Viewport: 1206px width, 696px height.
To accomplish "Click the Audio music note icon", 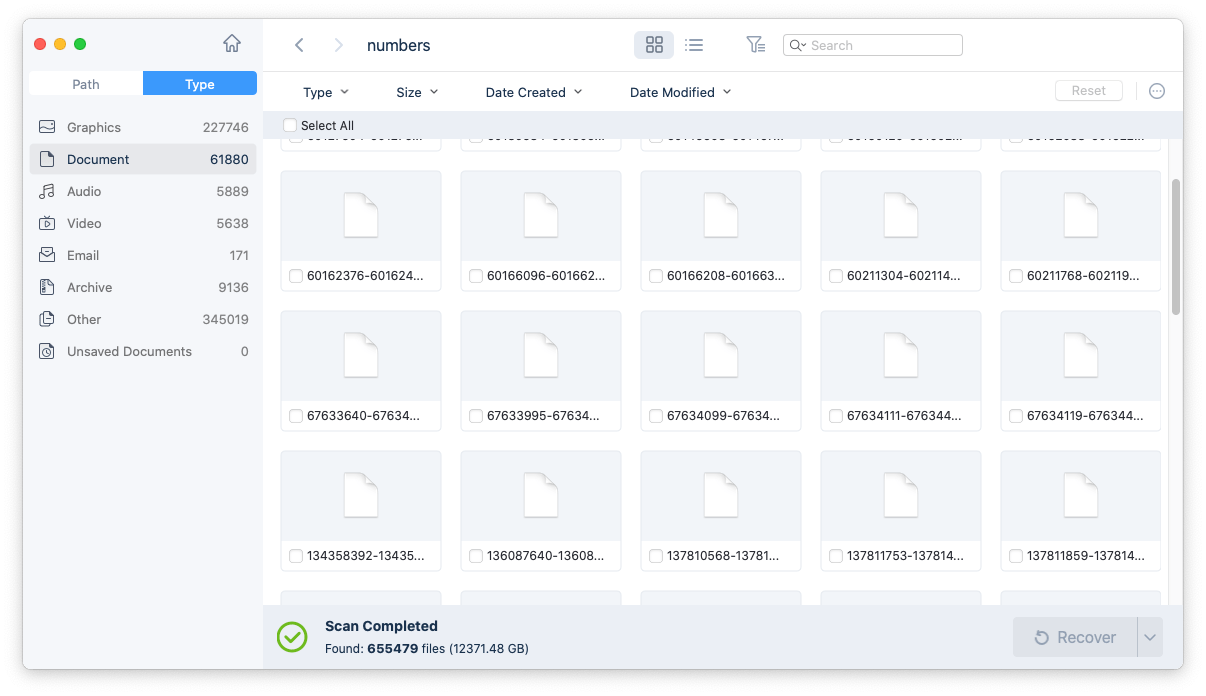I will click(47, 191).
